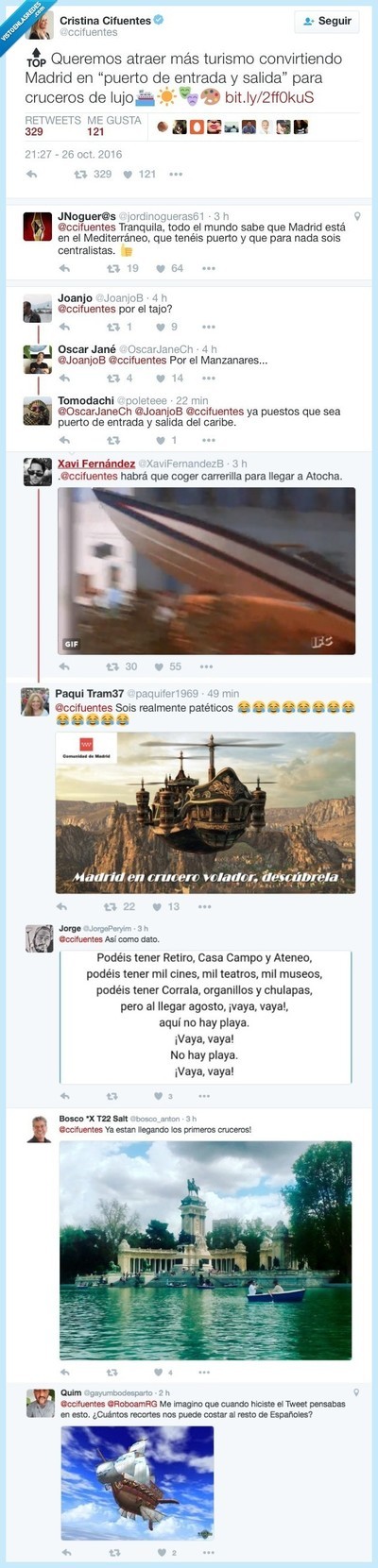This screenshot has height=1568, width=378.
Task: Open the ME GUSTA 121 likes list
Action: tap(113, 126)
